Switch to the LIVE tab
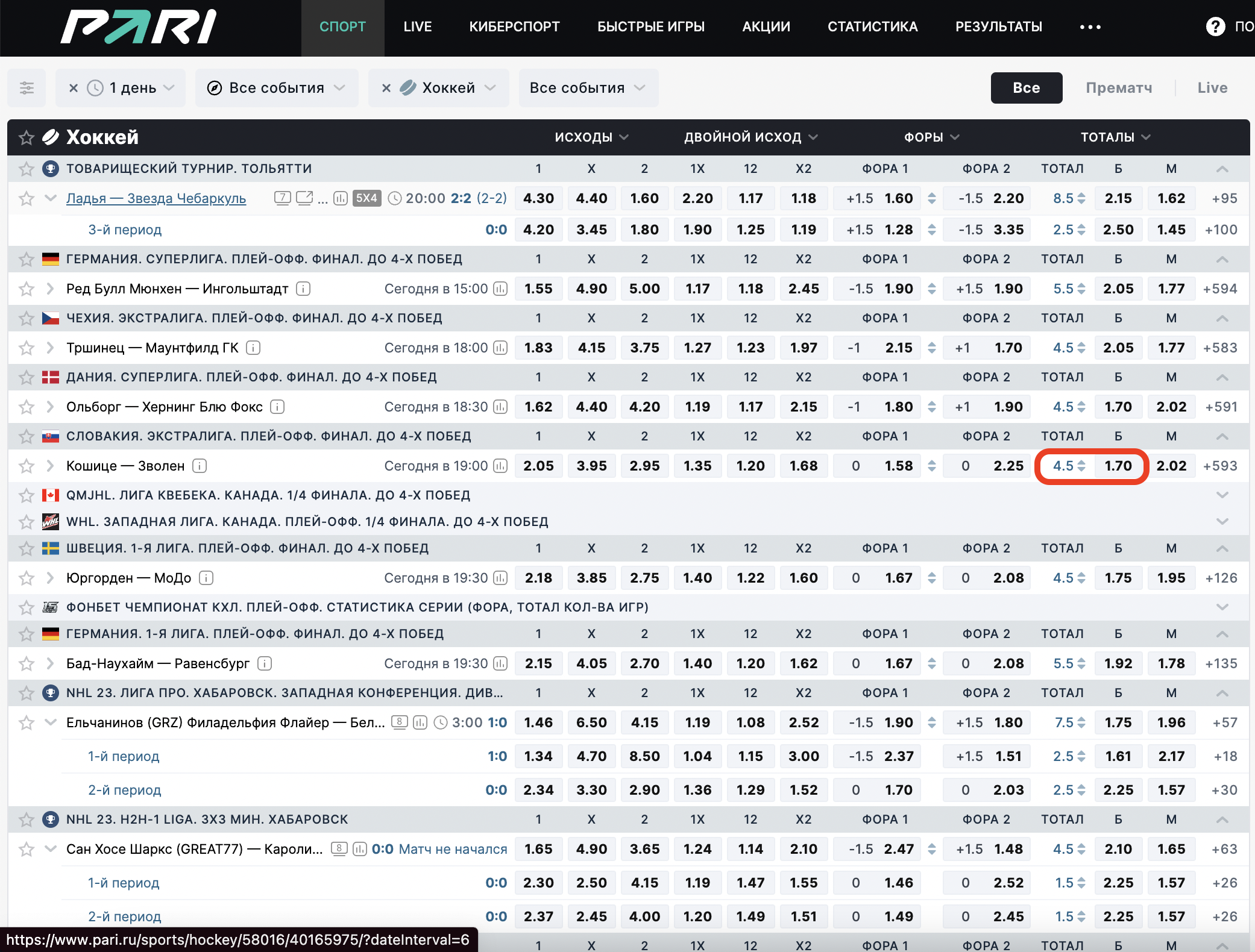The height and width of the screenshot is (952, 1255). (418, 27)
